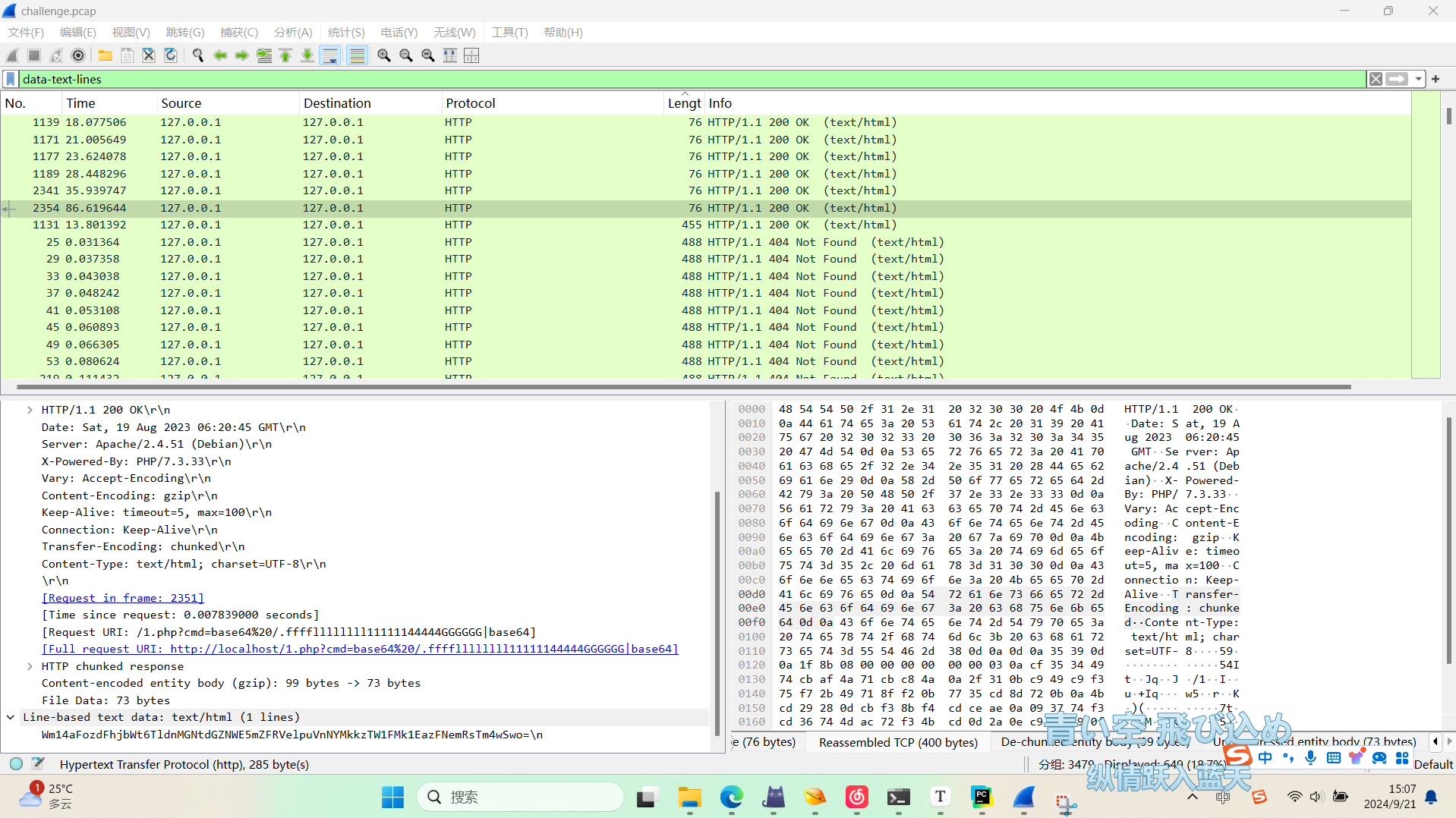Close this capture file icon
Viewport: 1456px width, 818px height.
pyautogui.click(x=149, y=55)
